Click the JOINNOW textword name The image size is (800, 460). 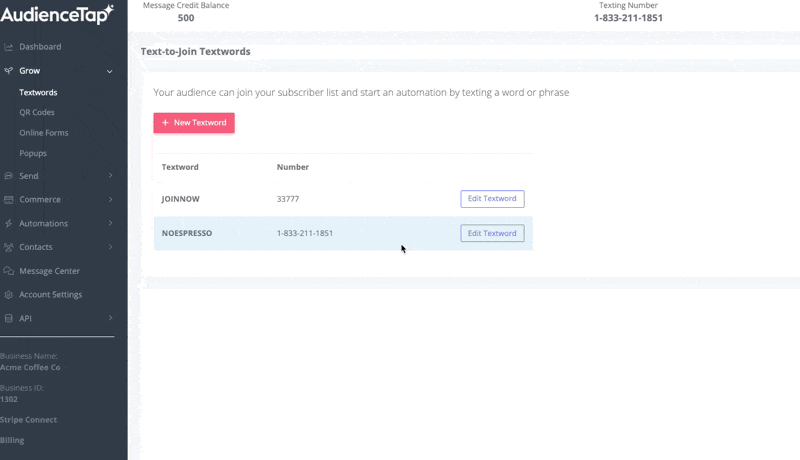coord(181,199)
